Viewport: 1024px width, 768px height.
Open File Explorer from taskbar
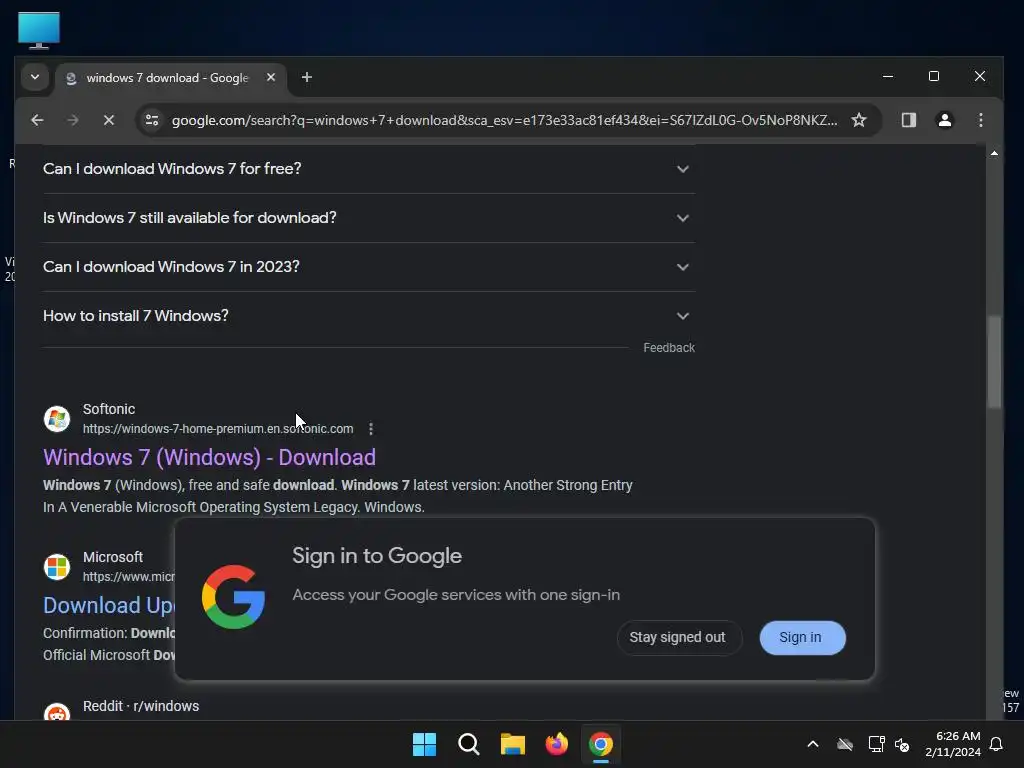[513, 744]
